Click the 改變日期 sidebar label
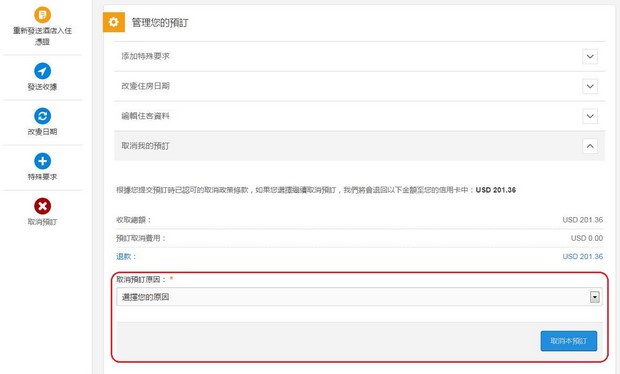Viewport: 620px width, 374px height. (42, 132)
